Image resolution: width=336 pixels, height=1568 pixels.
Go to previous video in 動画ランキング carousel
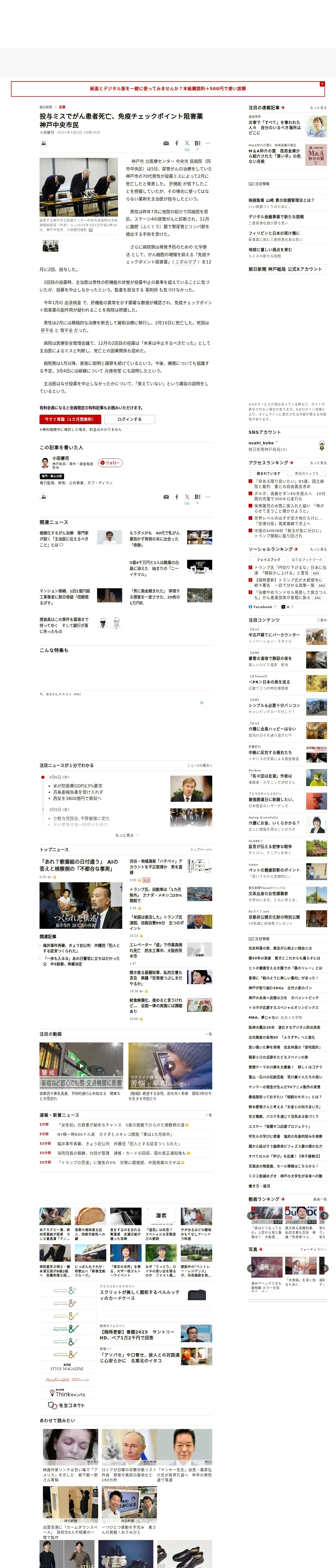click(251, 1215)
